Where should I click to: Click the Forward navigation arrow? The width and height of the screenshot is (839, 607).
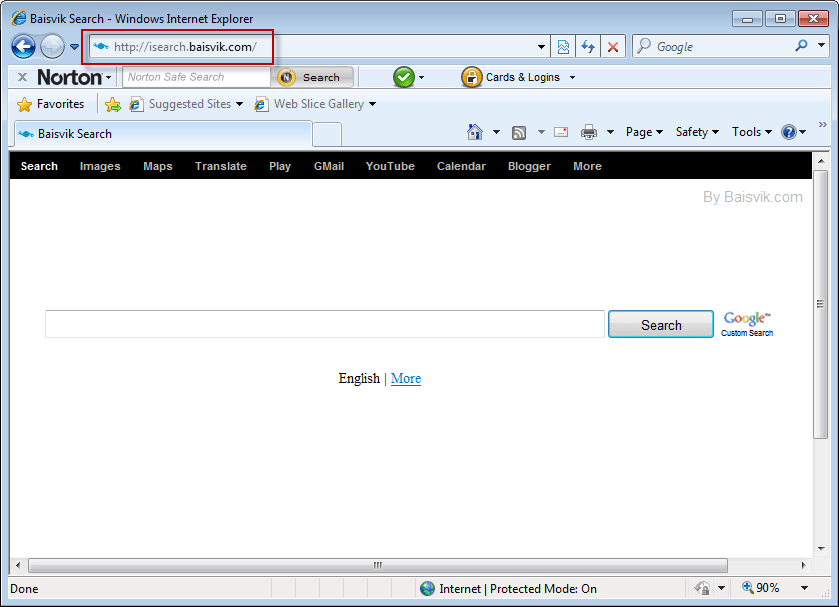(x=52, y=47)
